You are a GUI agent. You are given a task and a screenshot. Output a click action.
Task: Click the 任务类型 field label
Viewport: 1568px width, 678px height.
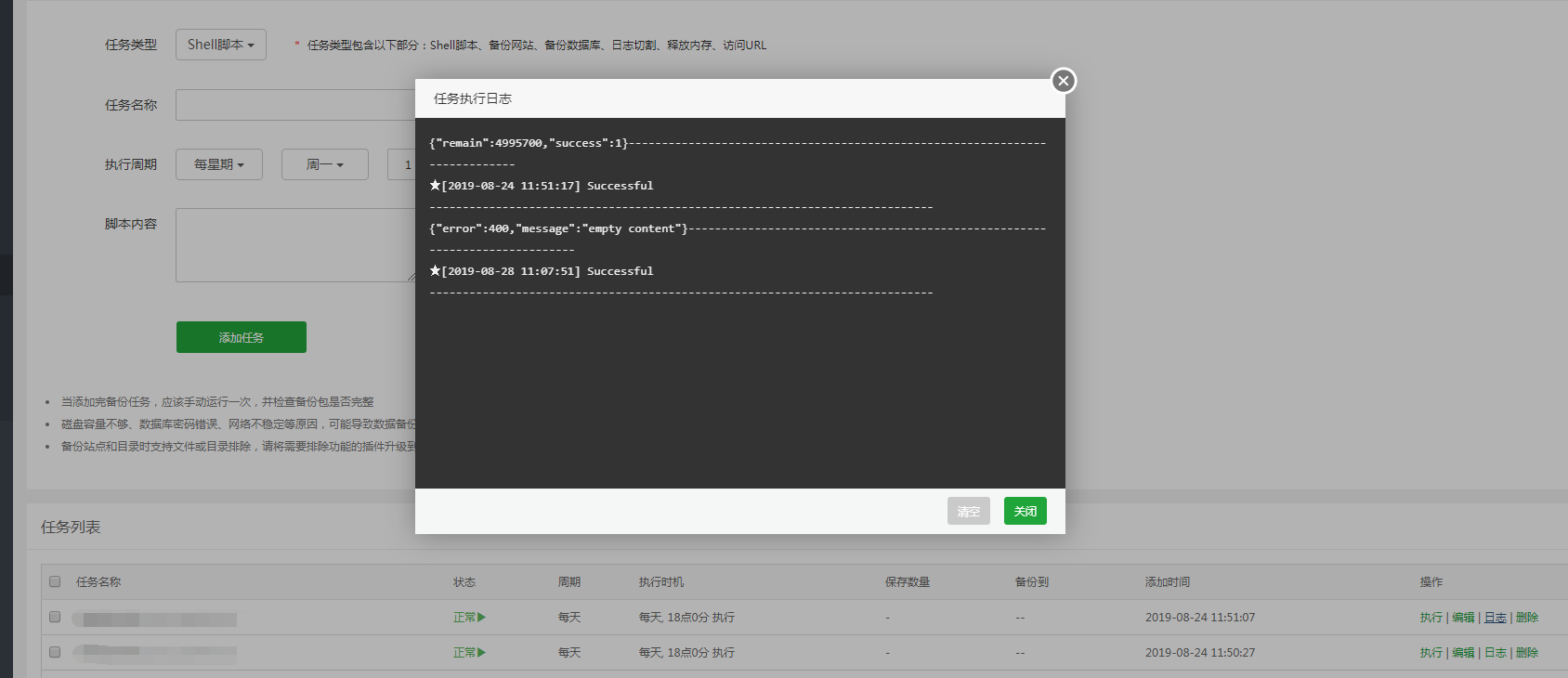point(131,45)
